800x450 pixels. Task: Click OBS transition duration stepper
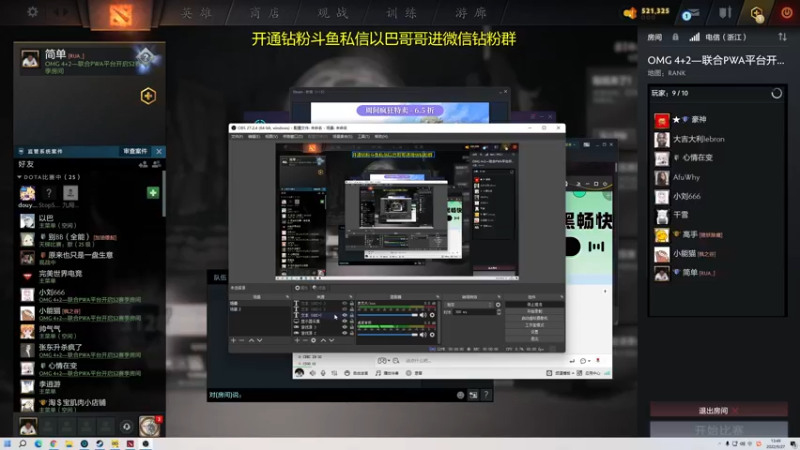(x=498, y=312)
